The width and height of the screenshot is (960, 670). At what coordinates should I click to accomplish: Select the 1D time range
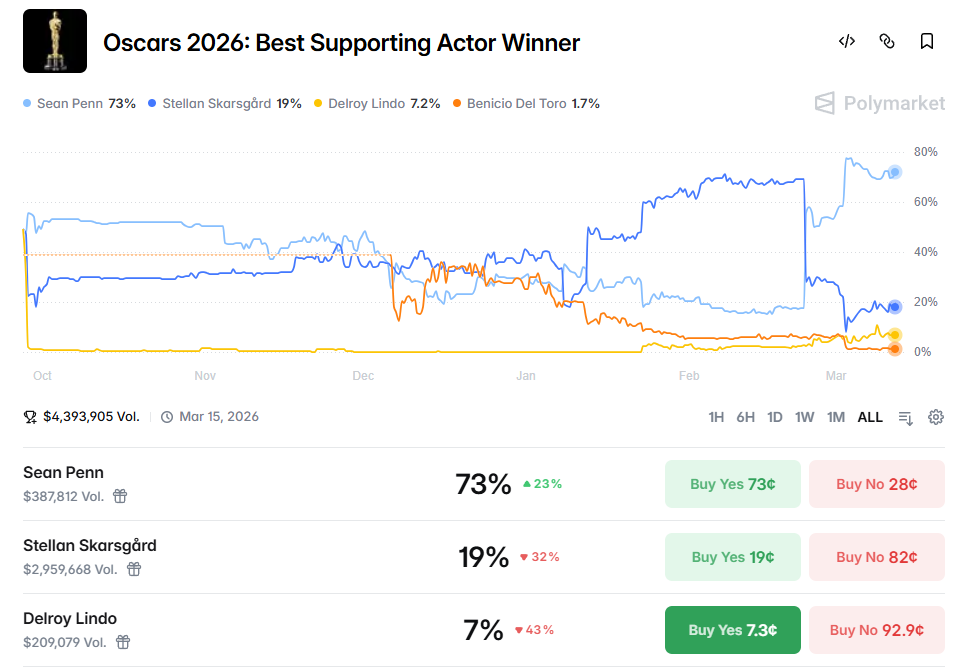point(774,417)
